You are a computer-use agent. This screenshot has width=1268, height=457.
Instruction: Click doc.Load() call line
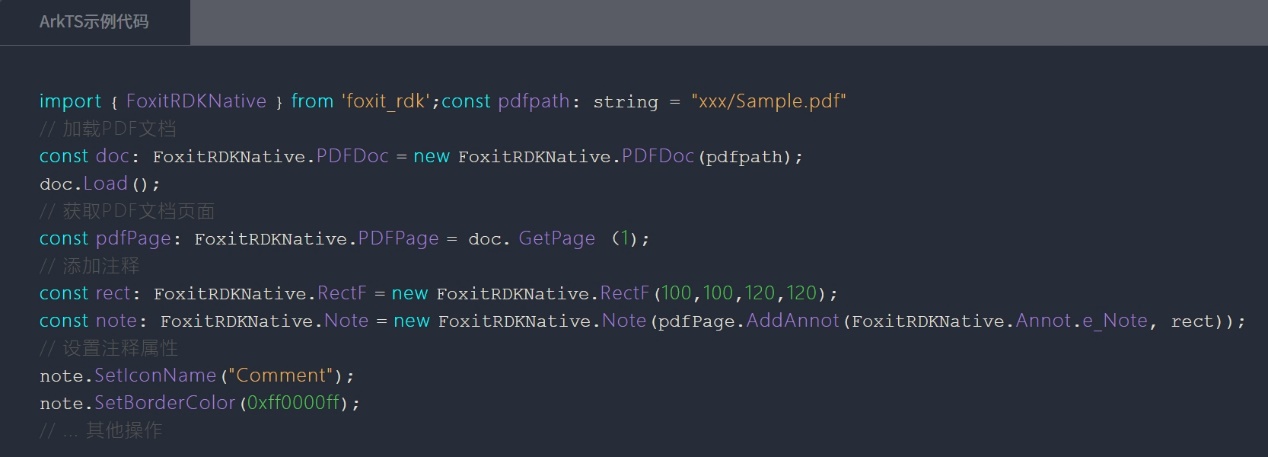99,184
